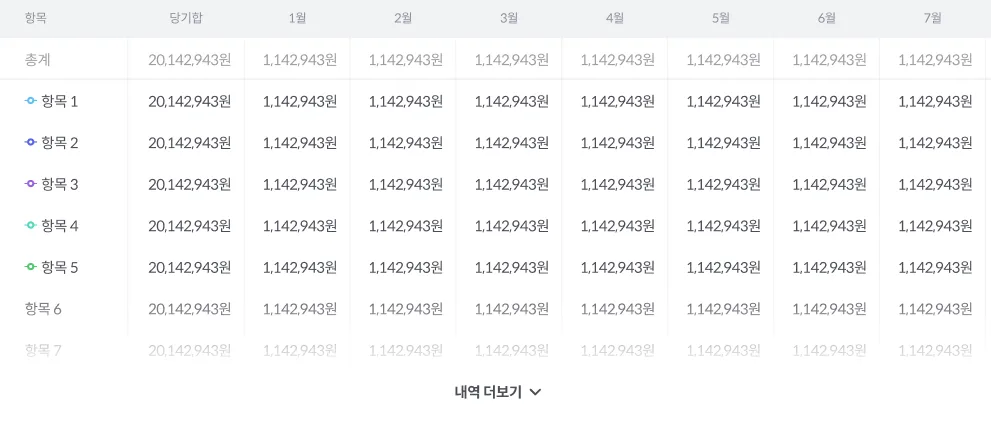This screenshot has height=421, width=991.
Task: Toggle the 항목 3 series label
Action: 60,184
